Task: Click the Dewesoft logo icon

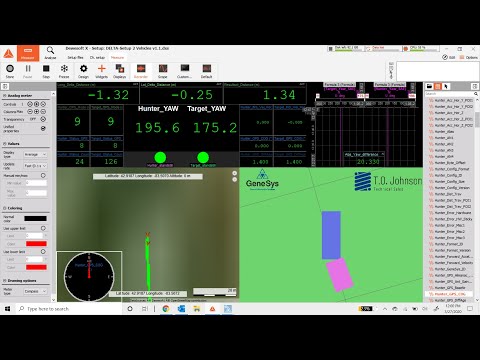Action: 8,53
